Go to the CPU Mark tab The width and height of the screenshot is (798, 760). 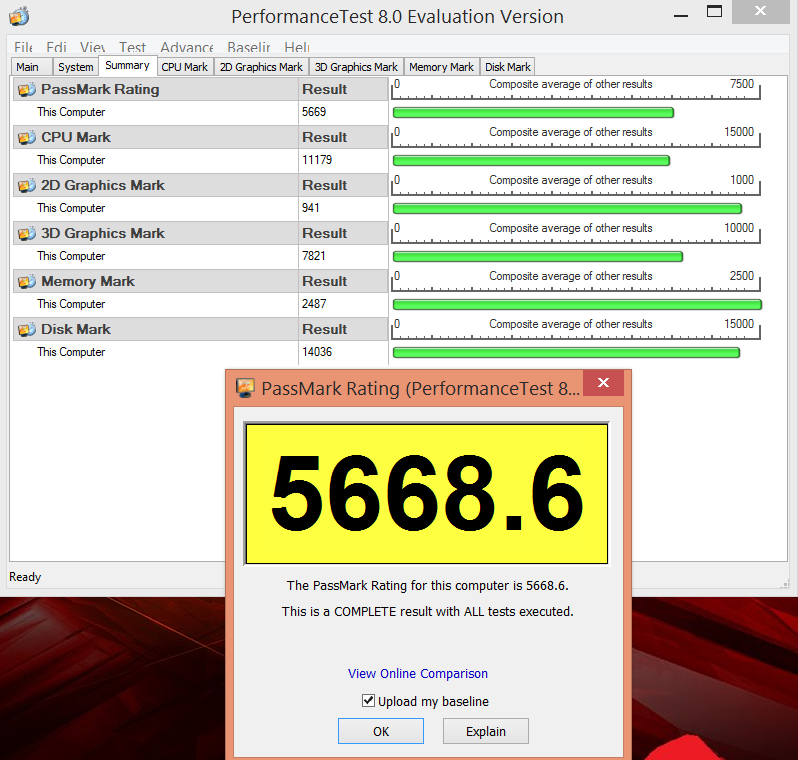click(185, 67)
